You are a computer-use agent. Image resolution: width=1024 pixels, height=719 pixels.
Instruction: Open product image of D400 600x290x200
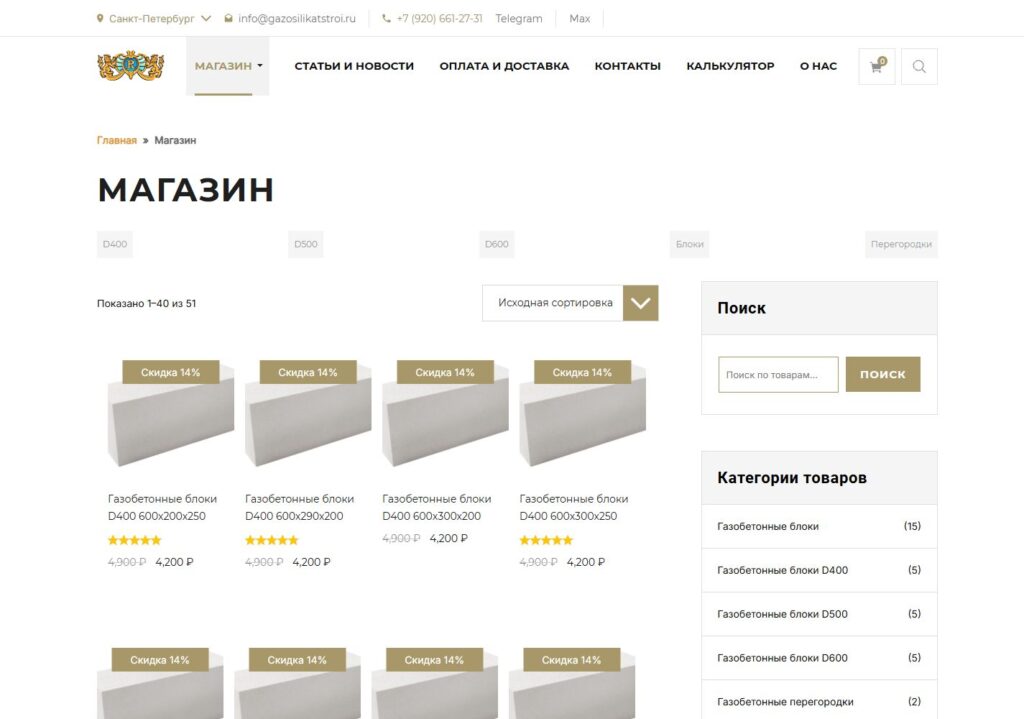coord(308,413)
